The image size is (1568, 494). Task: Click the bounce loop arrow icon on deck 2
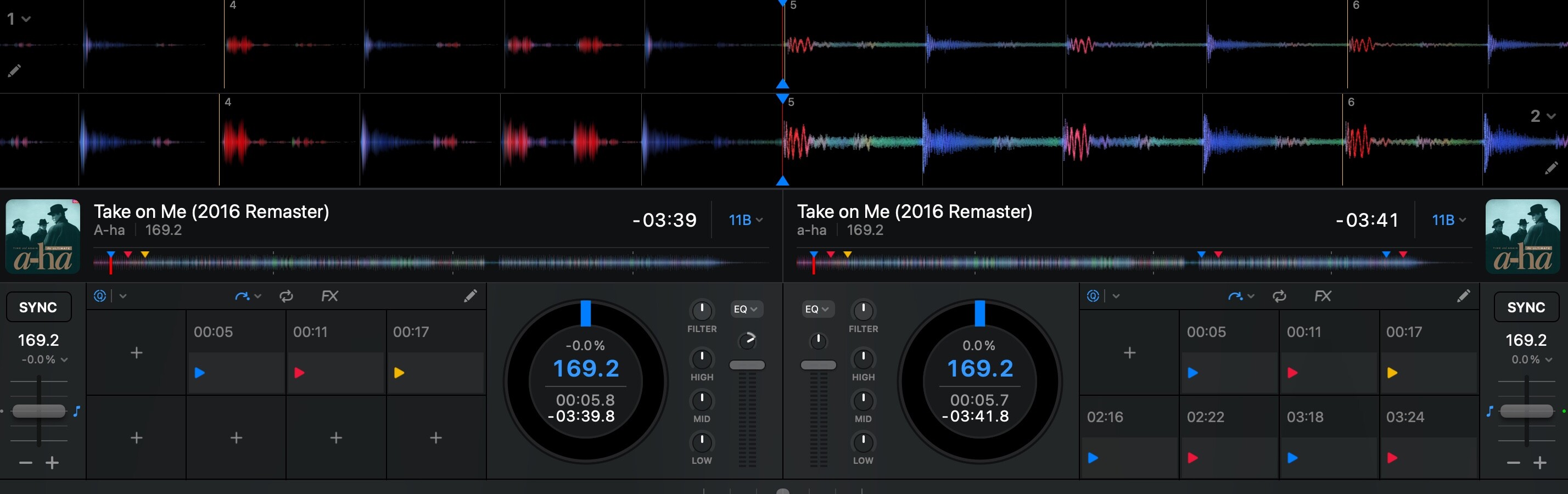[x=1235, y=296]
